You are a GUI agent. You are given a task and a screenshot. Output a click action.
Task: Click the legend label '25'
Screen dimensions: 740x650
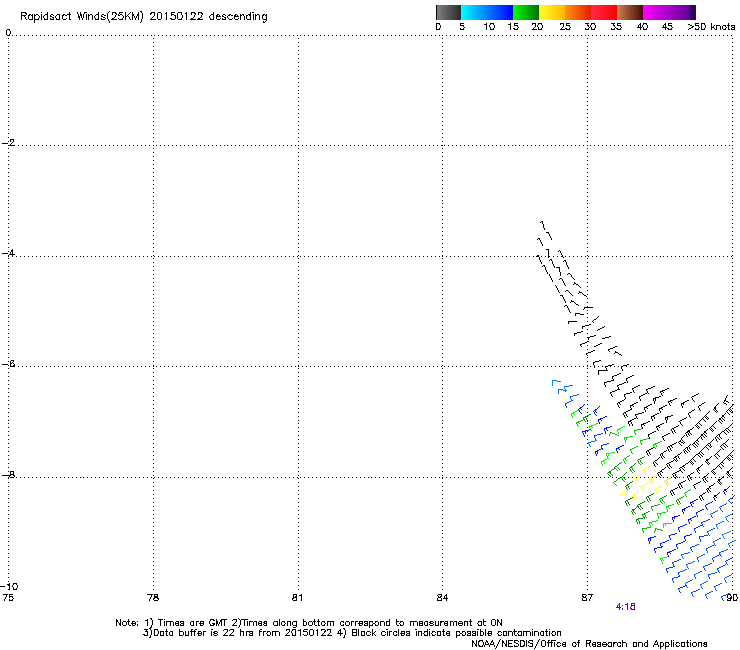click(x=565, y=27)
